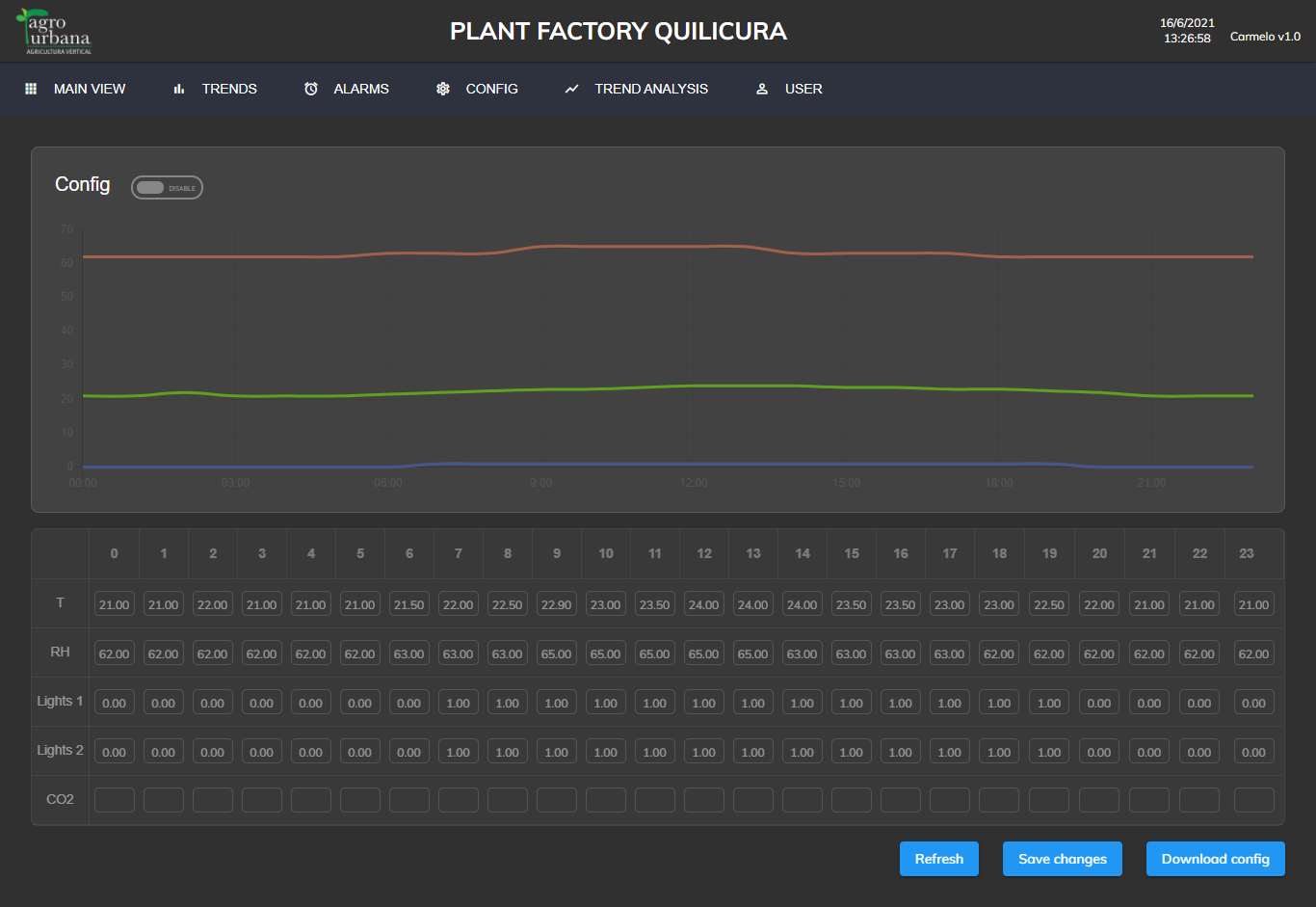Click the Config gear icon
The image size is (1316, 907).
[443, 89]
